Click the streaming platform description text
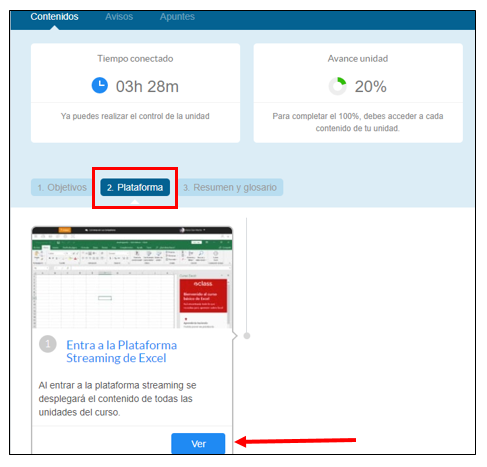 point(117,399)
